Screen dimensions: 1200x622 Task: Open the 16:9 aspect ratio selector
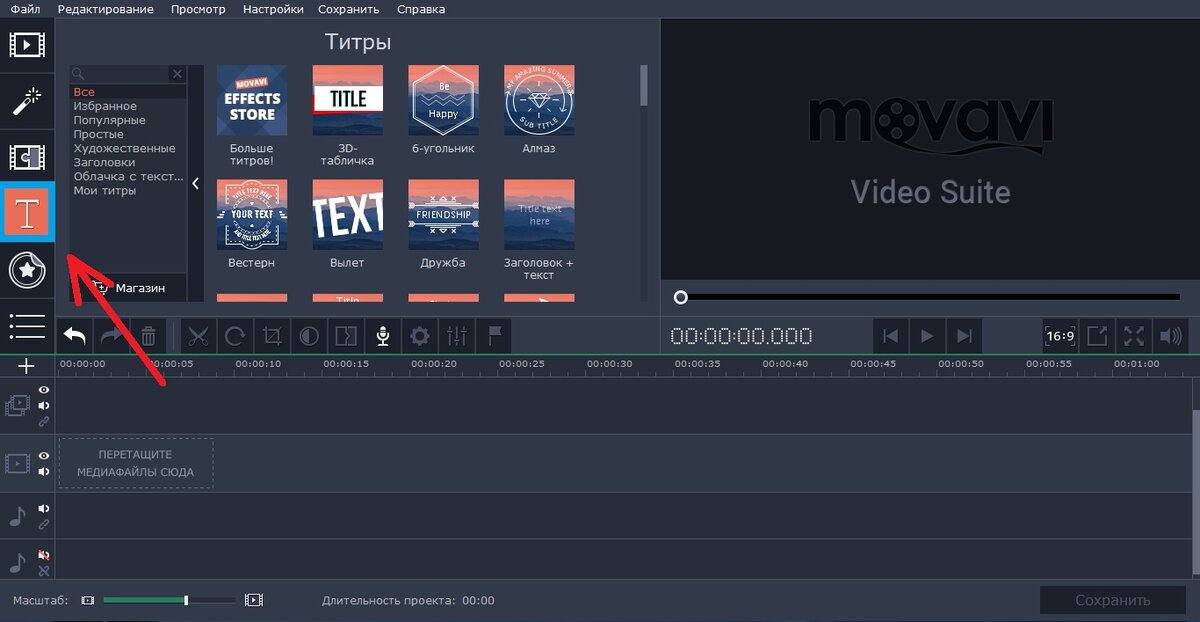pyautogui.click(x=1059, y=336)
